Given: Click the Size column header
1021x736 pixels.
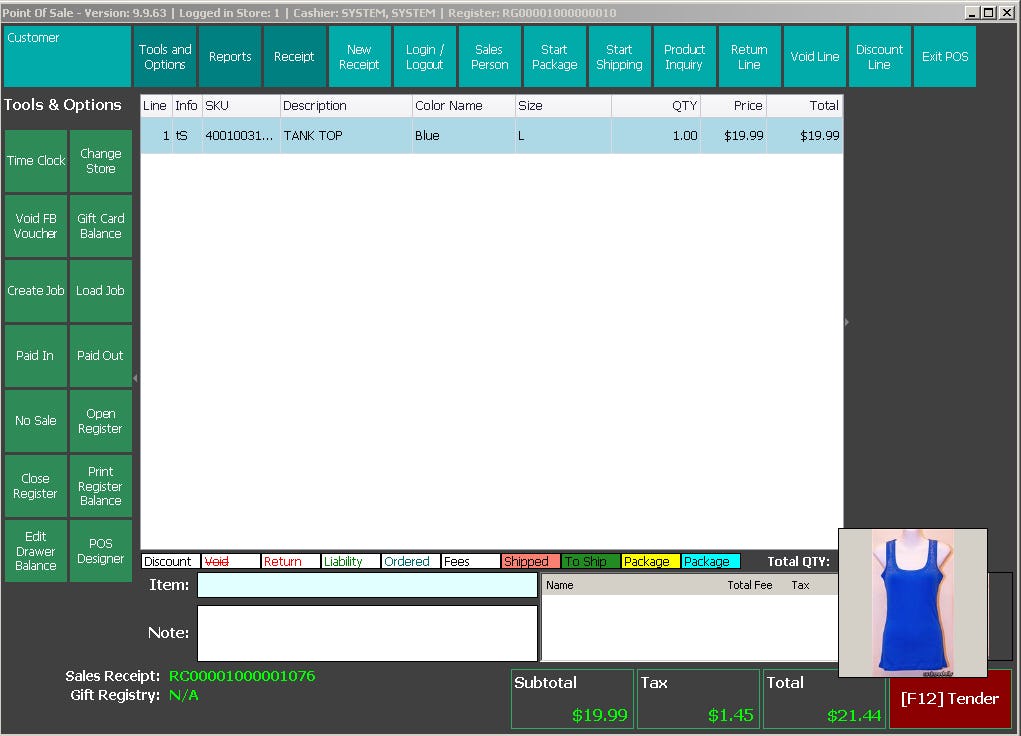Looking at the screenshot, I should [x=563, y=106].
